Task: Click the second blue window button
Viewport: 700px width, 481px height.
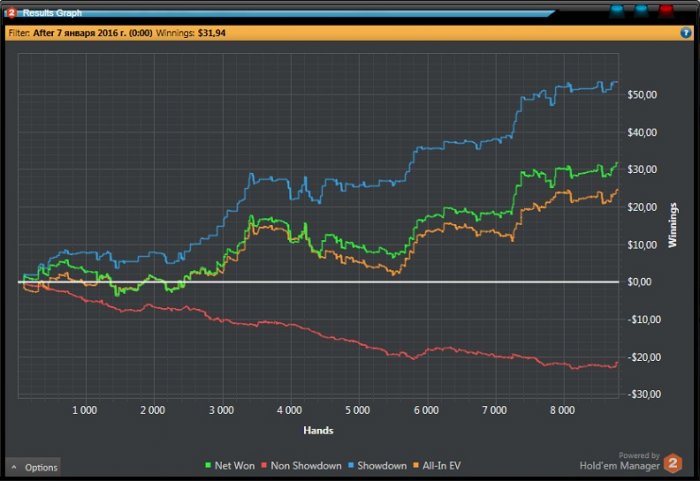Action: click(641, 11)
